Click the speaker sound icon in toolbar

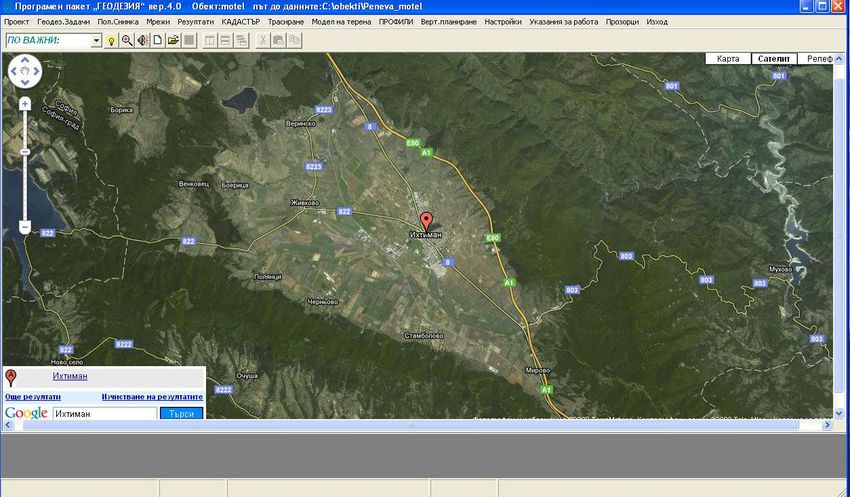point(143,41)
